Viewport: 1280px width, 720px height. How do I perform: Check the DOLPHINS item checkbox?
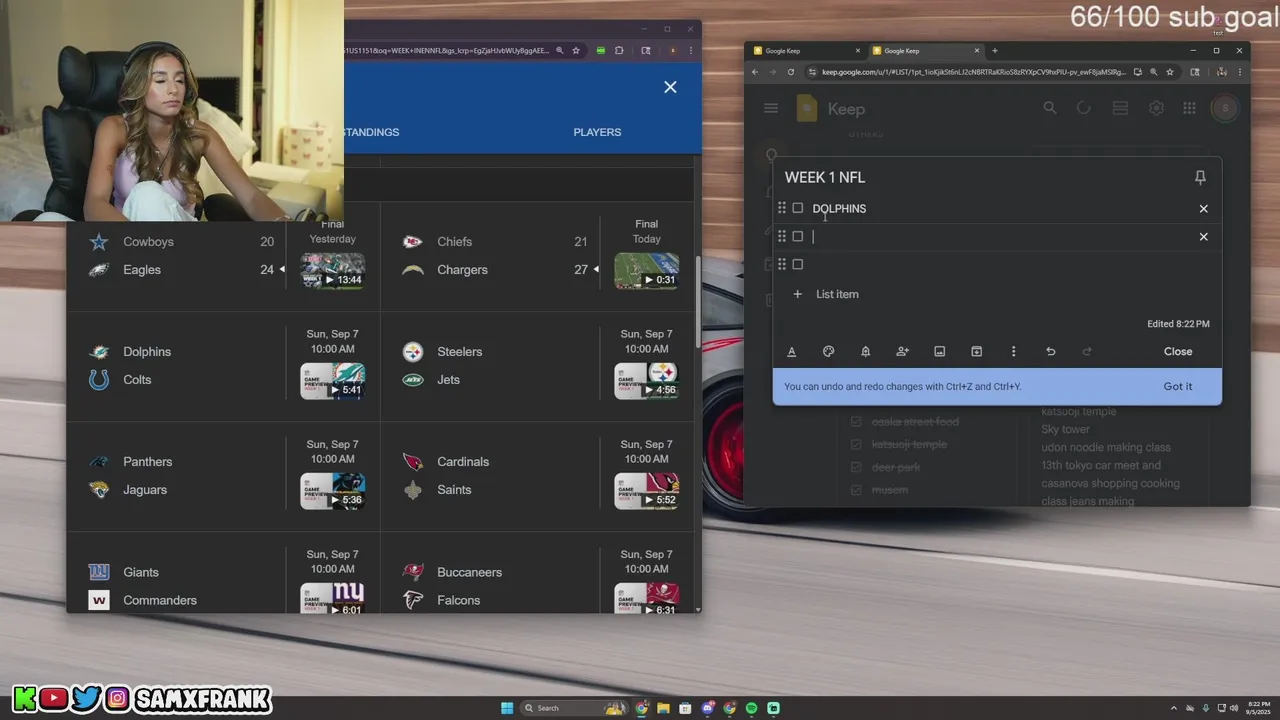pos(798,208)
